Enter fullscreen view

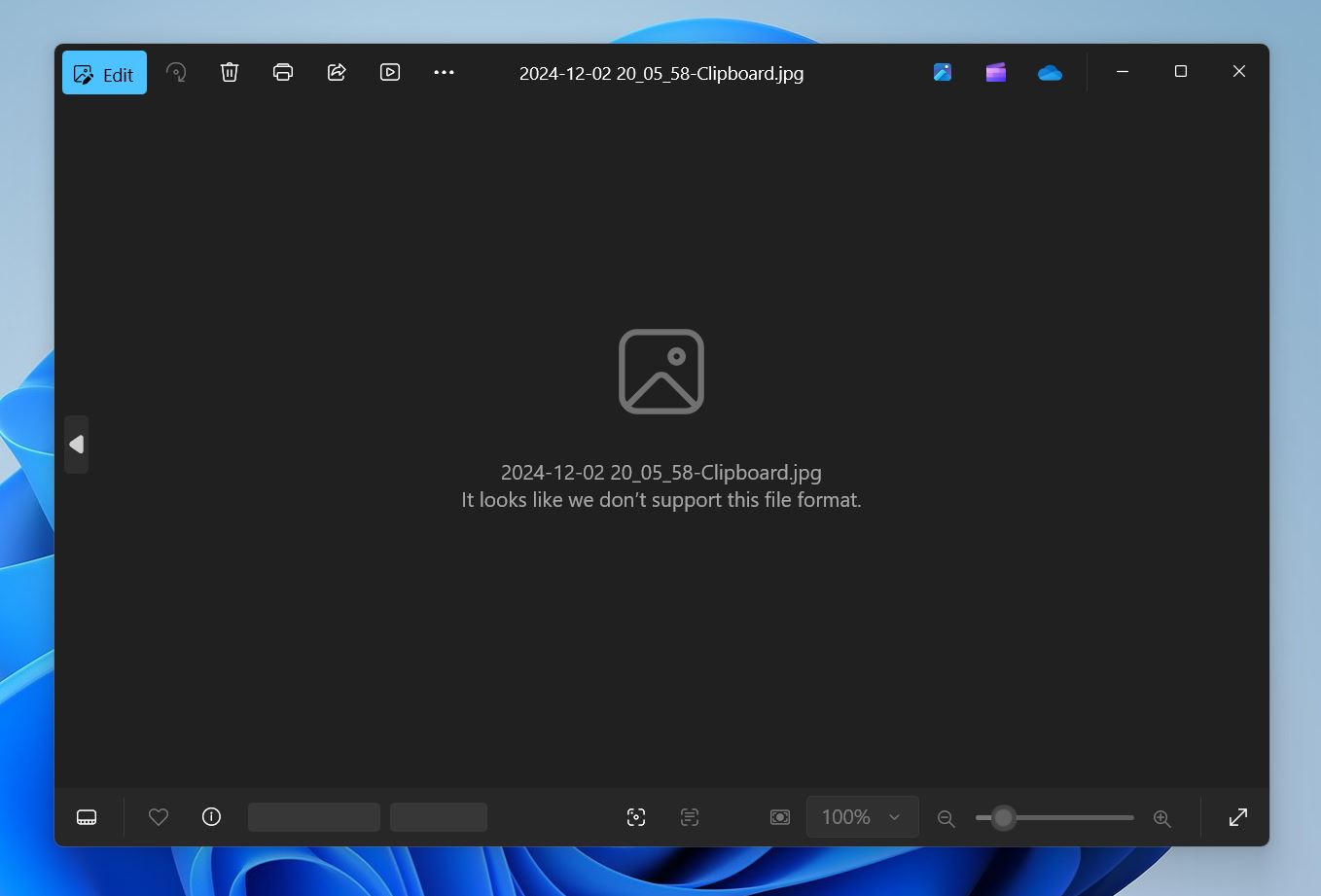[x=1236, y=816]
